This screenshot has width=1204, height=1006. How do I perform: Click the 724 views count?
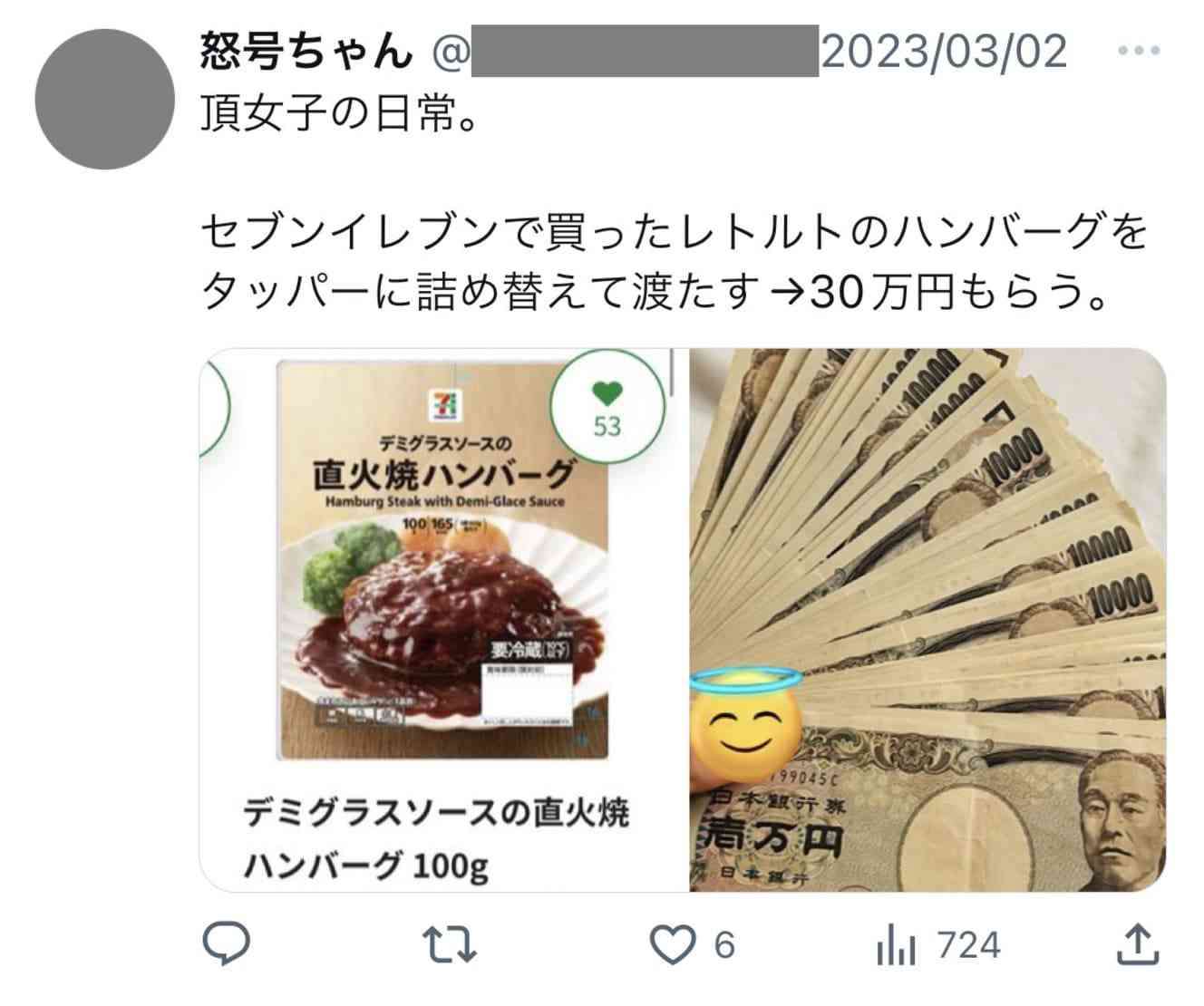969,945
